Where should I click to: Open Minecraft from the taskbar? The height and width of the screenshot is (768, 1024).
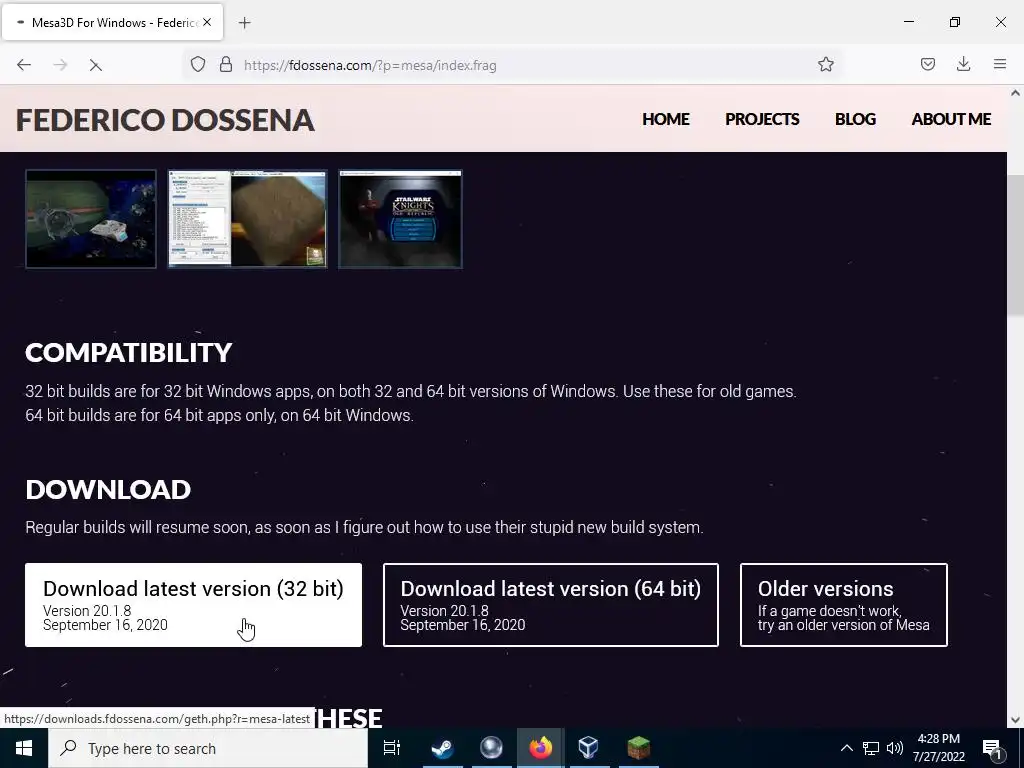point(638,748)
